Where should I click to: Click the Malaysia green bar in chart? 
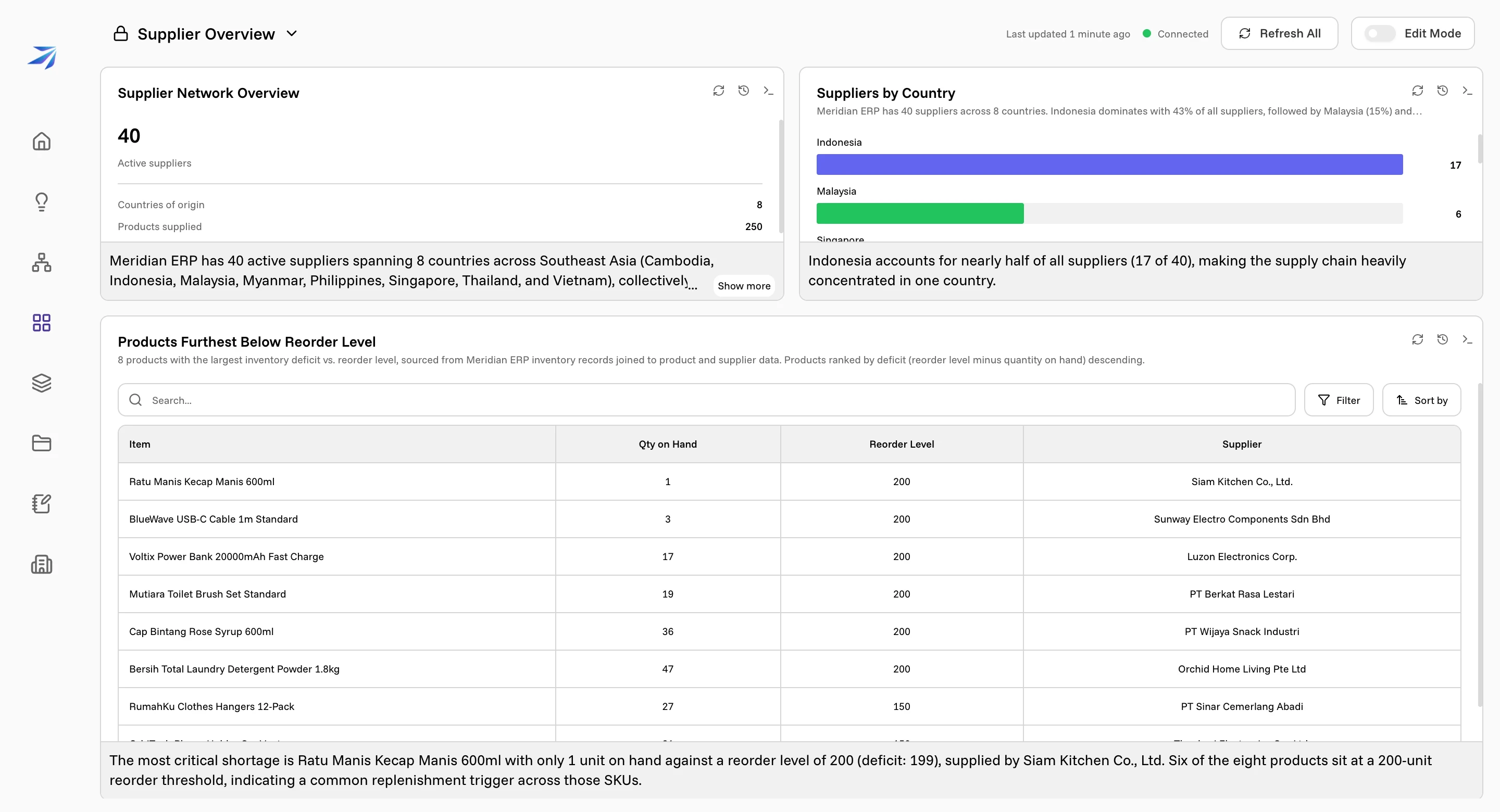(920, 213)
